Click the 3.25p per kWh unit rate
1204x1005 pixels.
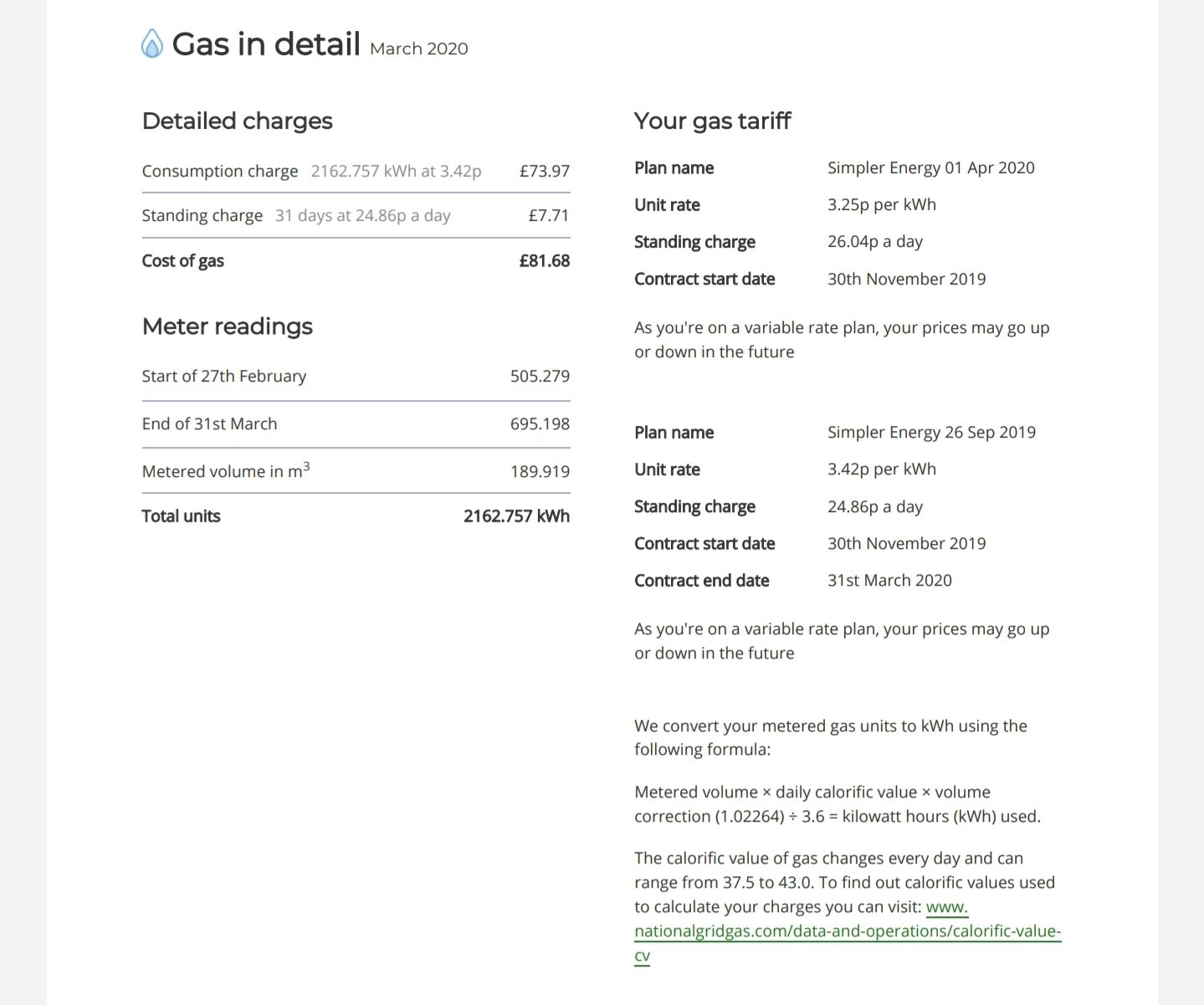882,204
